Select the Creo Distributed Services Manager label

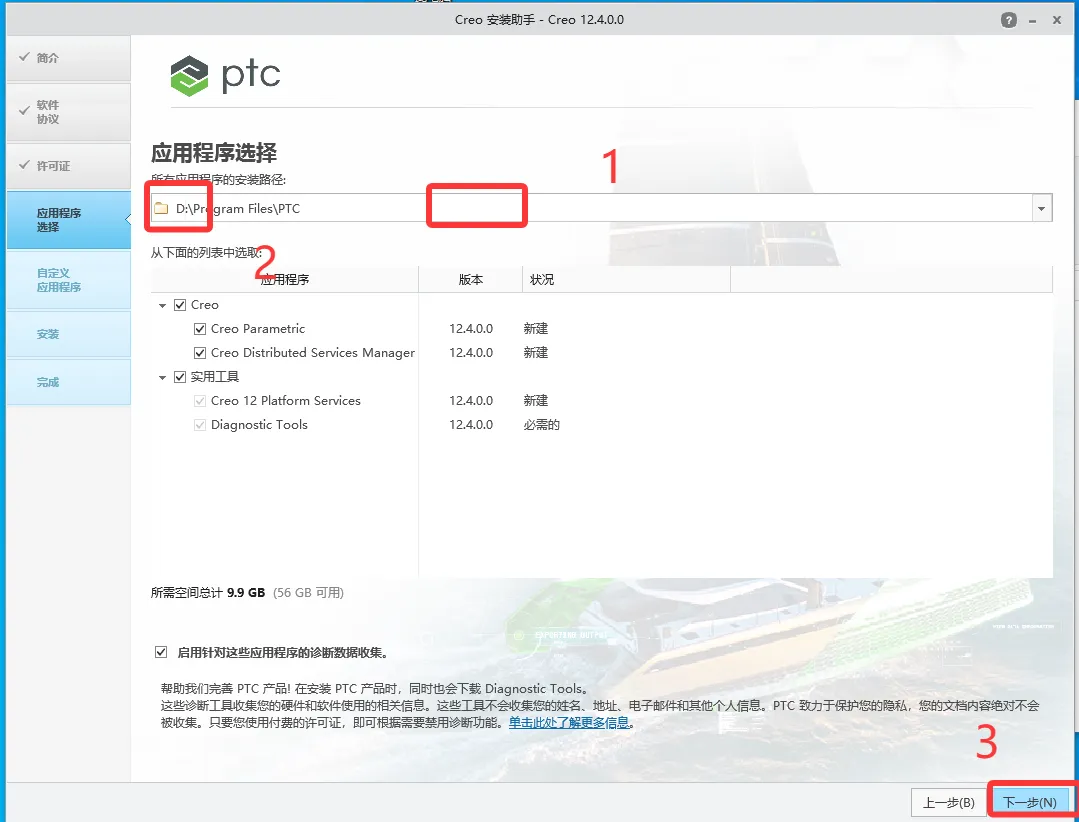pos(313,353)
